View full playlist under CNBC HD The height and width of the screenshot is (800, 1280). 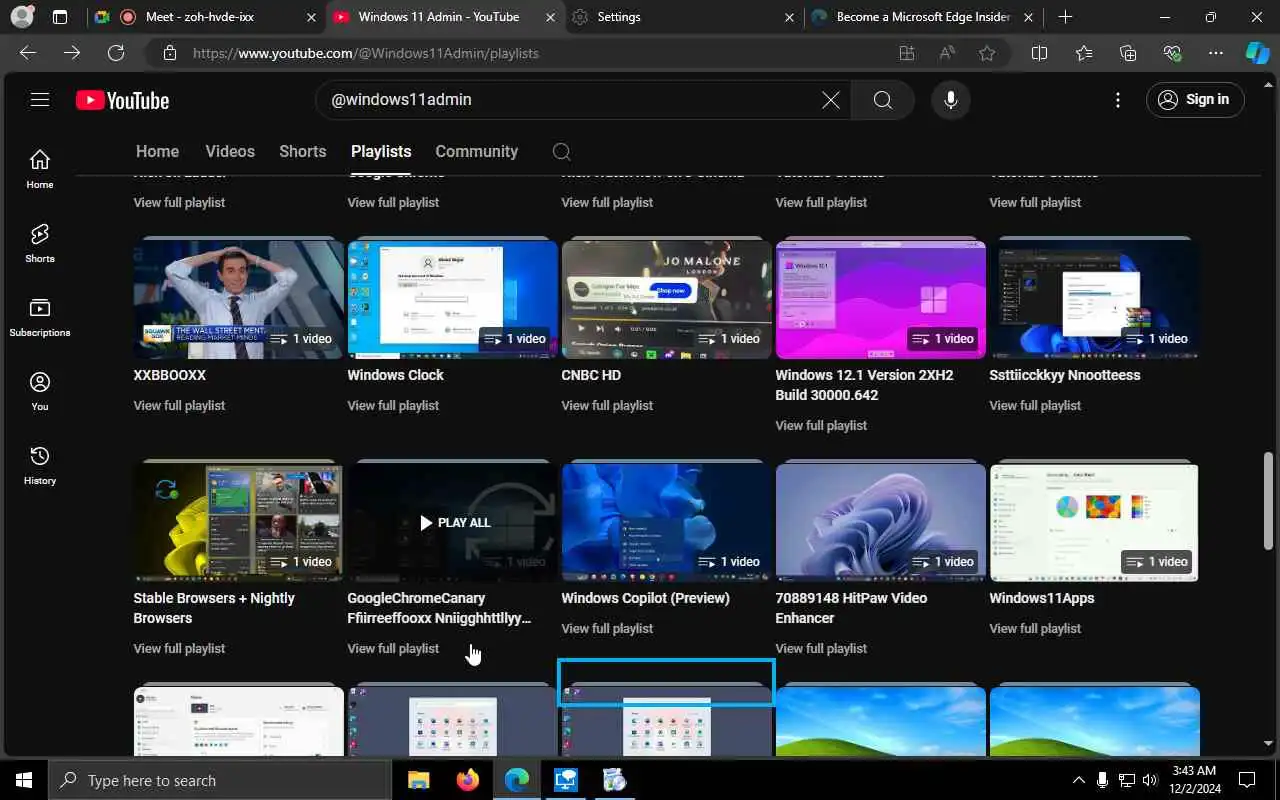pyautogui.click(x=607, y=405)
